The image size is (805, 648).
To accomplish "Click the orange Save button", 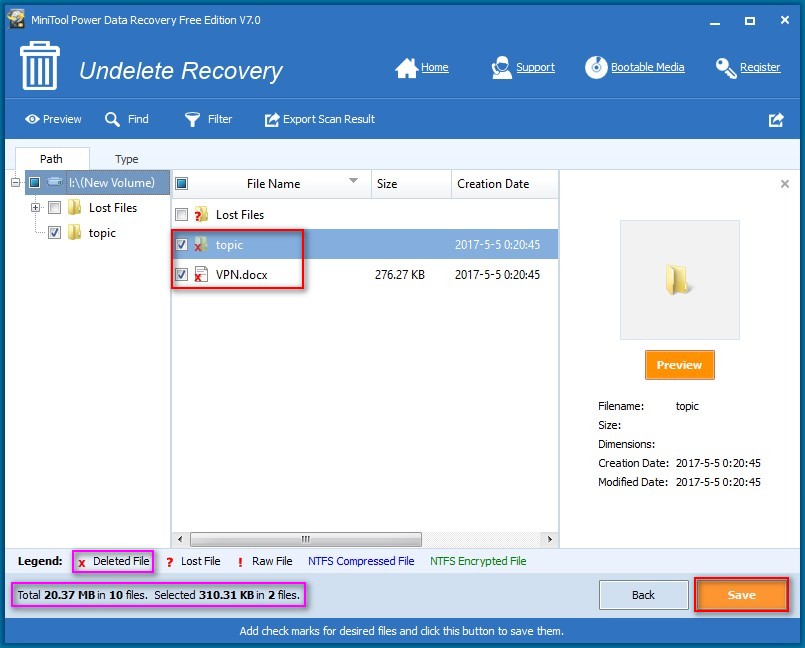I will pos(741,595).
